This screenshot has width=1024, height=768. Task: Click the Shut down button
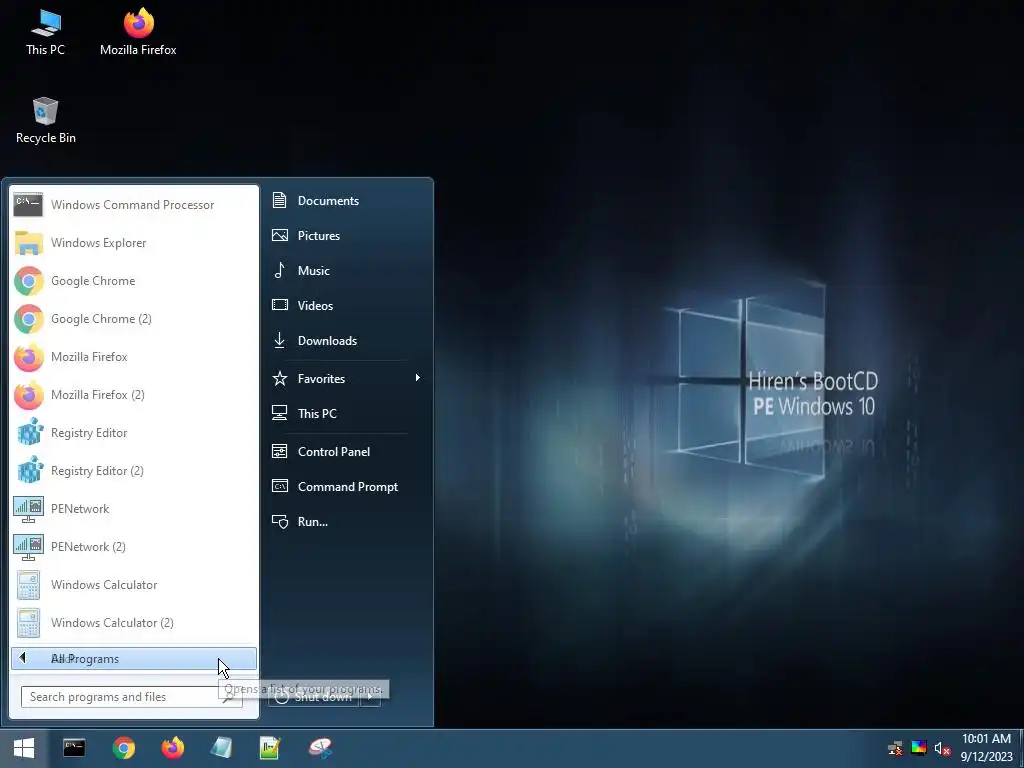(x=314, y=696)
